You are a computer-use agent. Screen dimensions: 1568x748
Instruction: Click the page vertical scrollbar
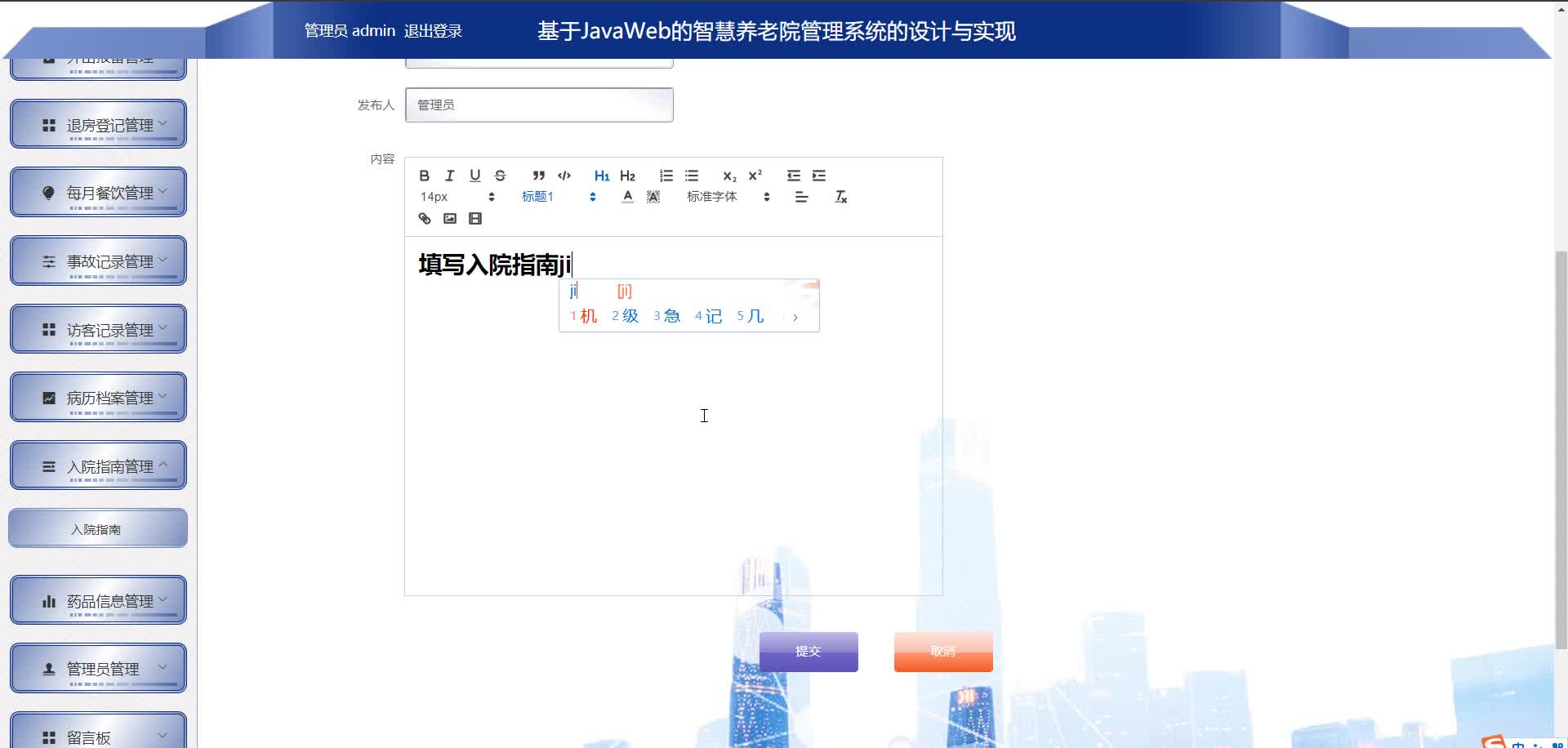coord(1561,449)
